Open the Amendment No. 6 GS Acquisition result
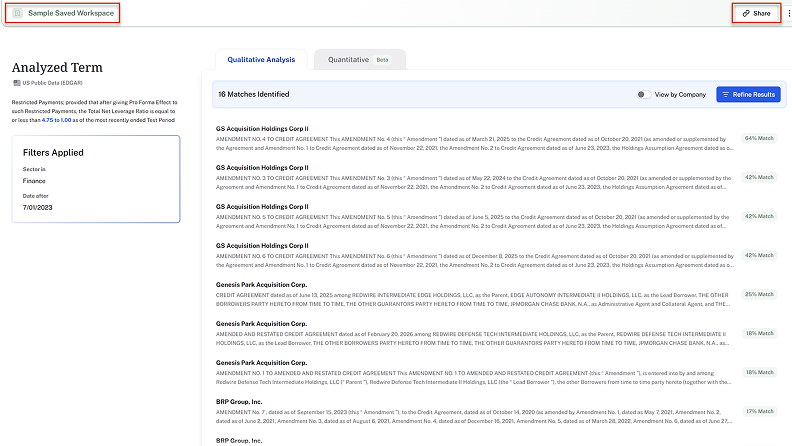The height and width of the screenshot is (446, 792). [x=475, y=255]
